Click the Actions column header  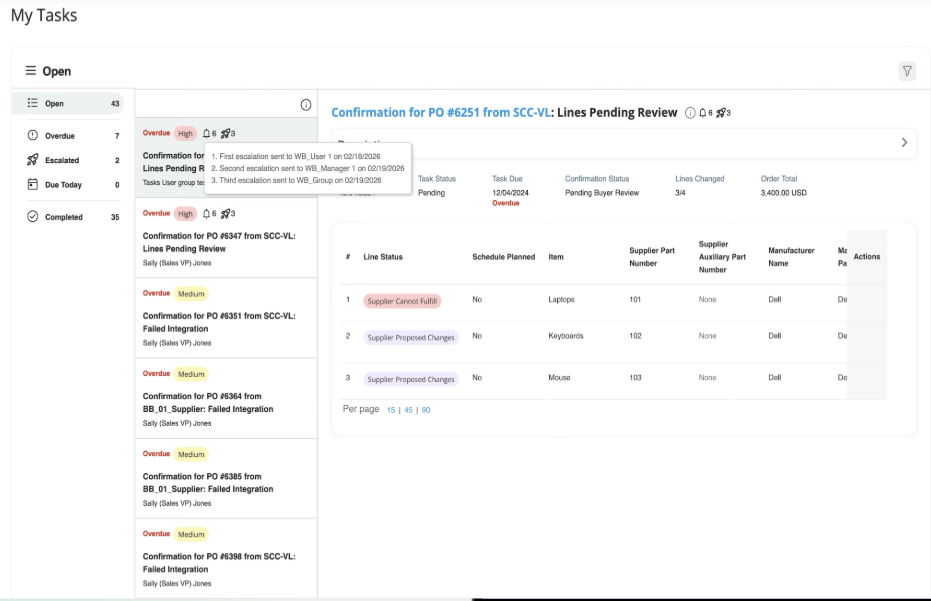tap(867, 257)
